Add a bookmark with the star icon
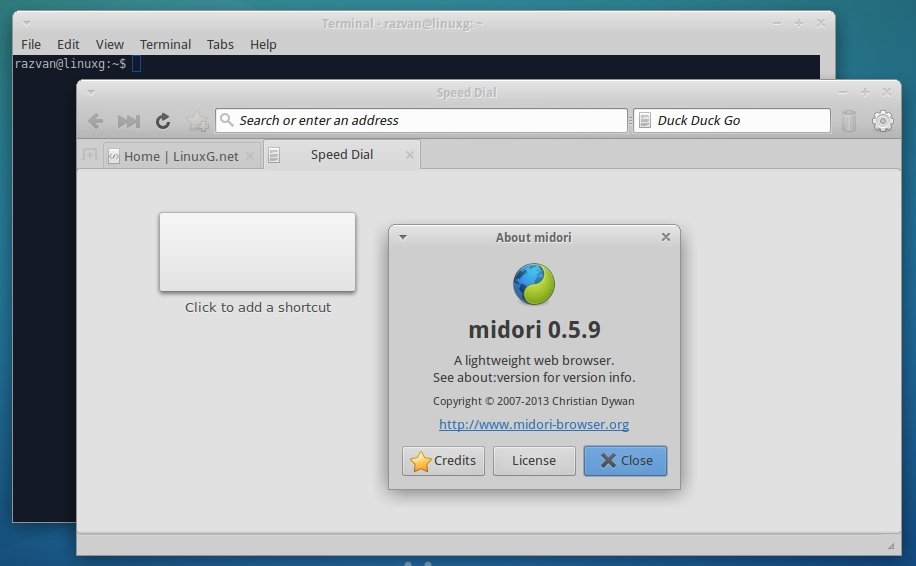Image resolution: width=916 pixels, height=566 pixels. (x=197, y=121)
